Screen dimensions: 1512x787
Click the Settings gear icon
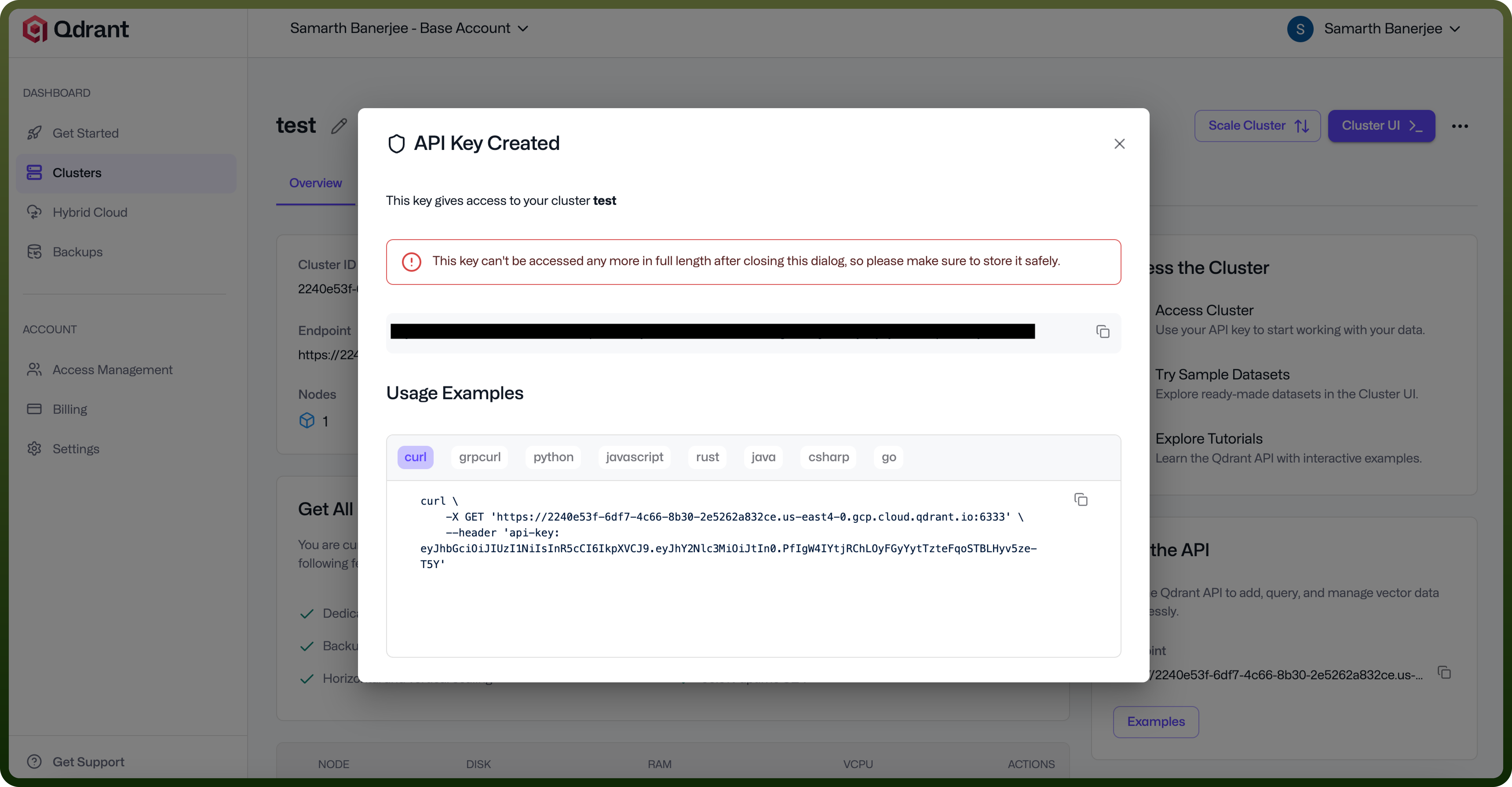[34, 448]
